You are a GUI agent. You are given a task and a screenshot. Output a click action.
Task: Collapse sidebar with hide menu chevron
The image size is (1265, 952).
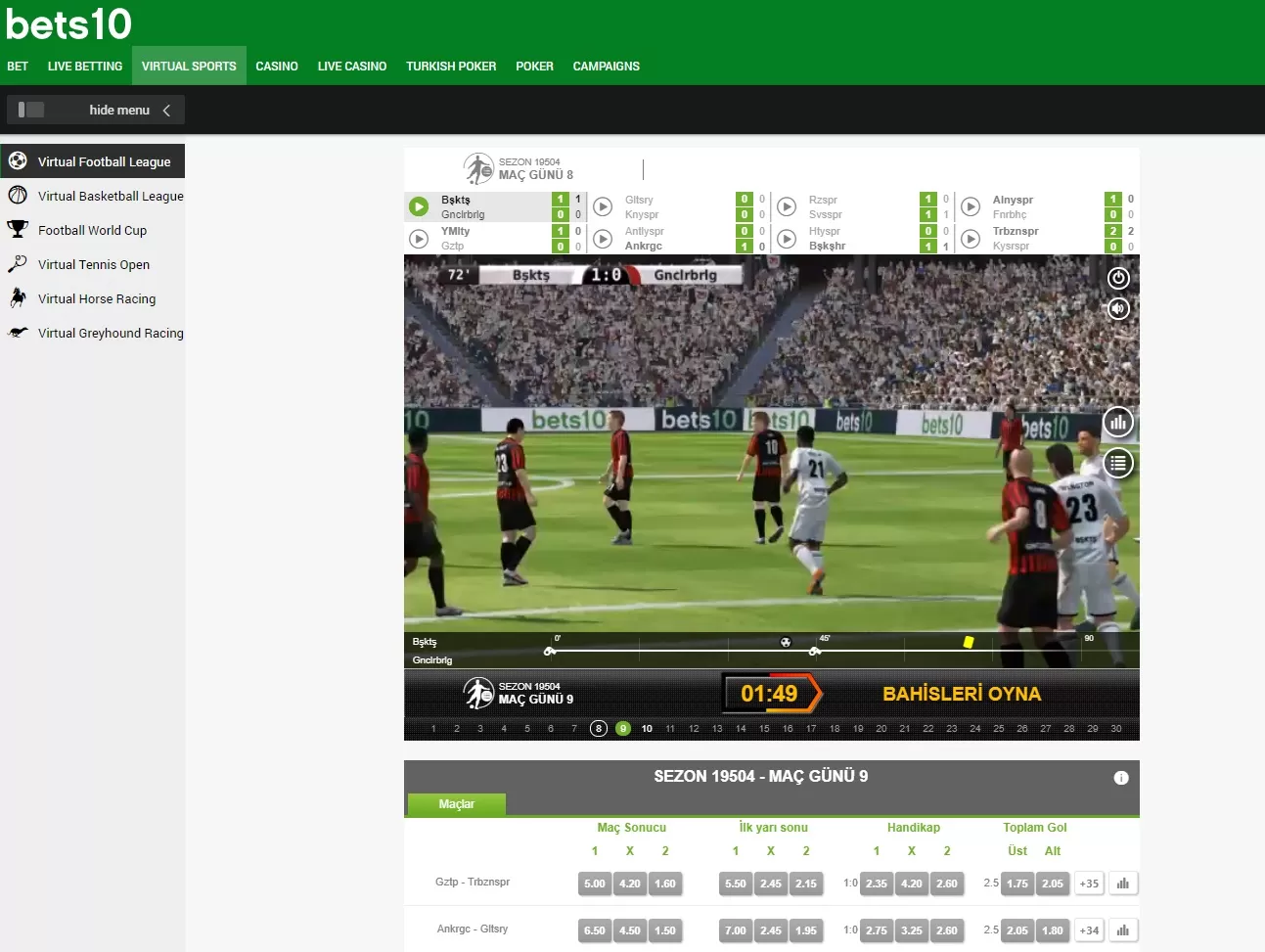[166, 110]
